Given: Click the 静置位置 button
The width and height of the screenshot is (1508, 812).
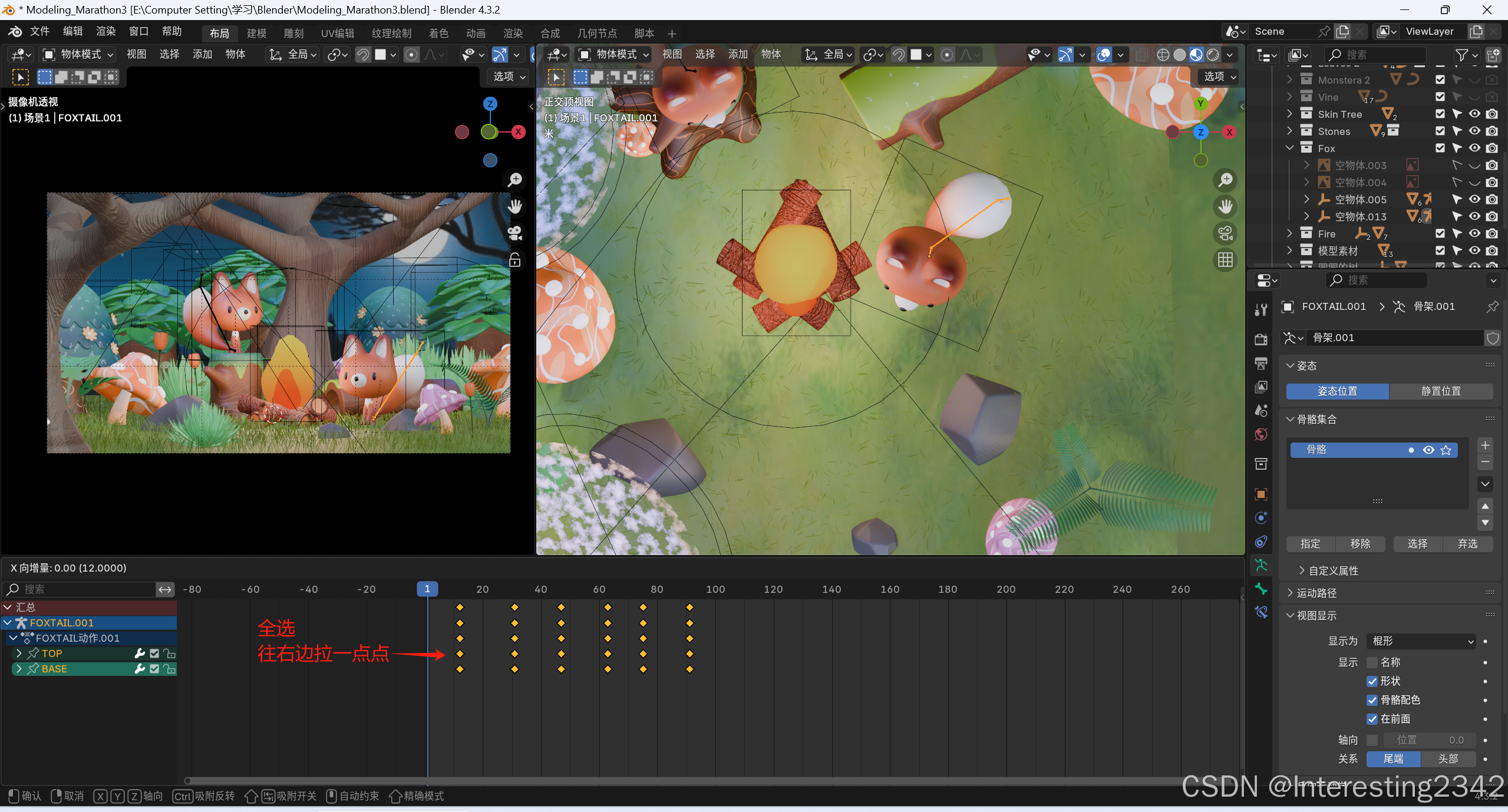Looking at the screenshot, I should pos(1441,391).
